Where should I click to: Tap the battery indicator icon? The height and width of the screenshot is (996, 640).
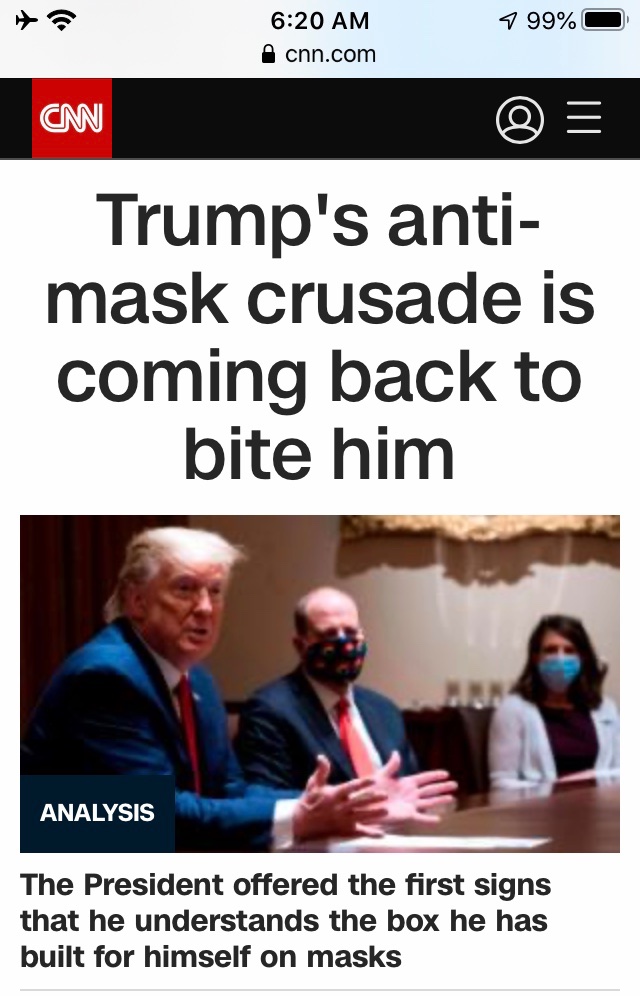coord(604,20)
